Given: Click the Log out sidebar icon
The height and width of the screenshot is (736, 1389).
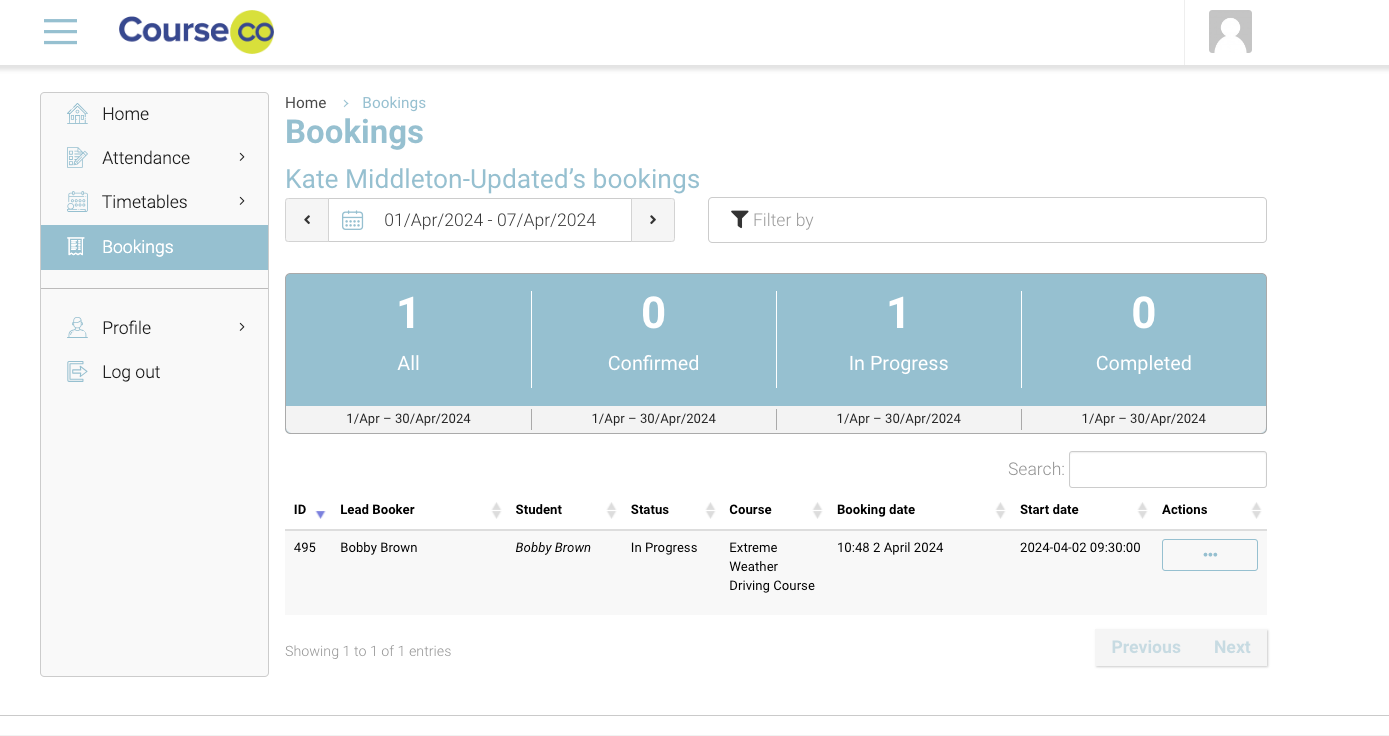Looking at the screenshot, I should [x=77, y=372].
